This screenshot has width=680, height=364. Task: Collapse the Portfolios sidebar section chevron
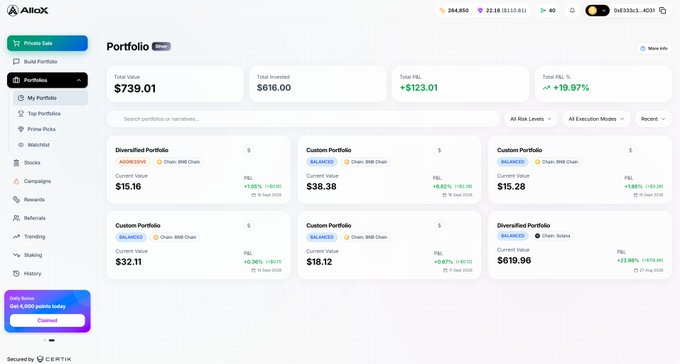coord(79,80)
